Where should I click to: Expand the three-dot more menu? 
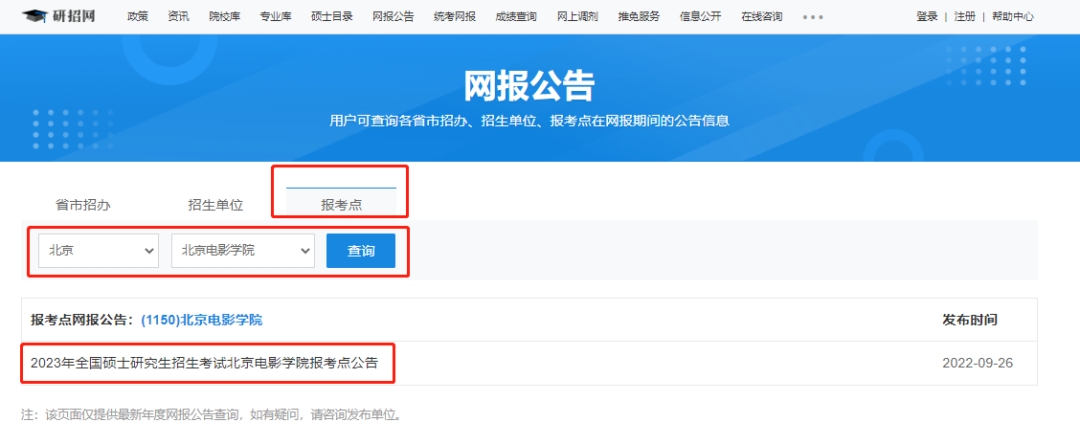click(813, 17)
